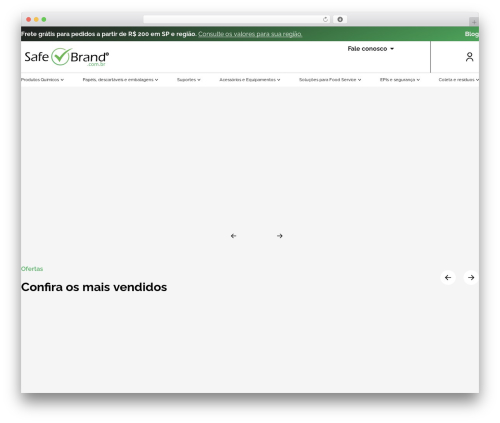Expand Acessórios e Equipamentos menu

coord(250,80)
